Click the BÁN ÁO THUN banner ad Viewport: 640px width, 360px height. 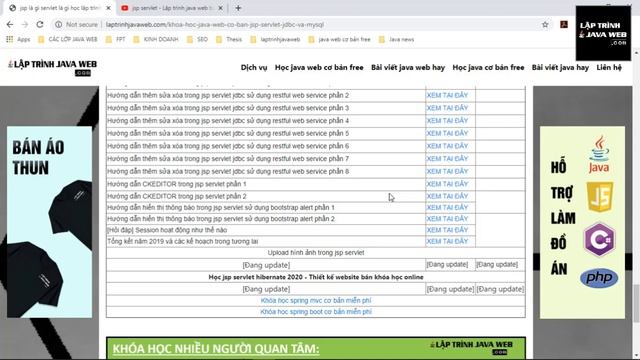(49, 222)
